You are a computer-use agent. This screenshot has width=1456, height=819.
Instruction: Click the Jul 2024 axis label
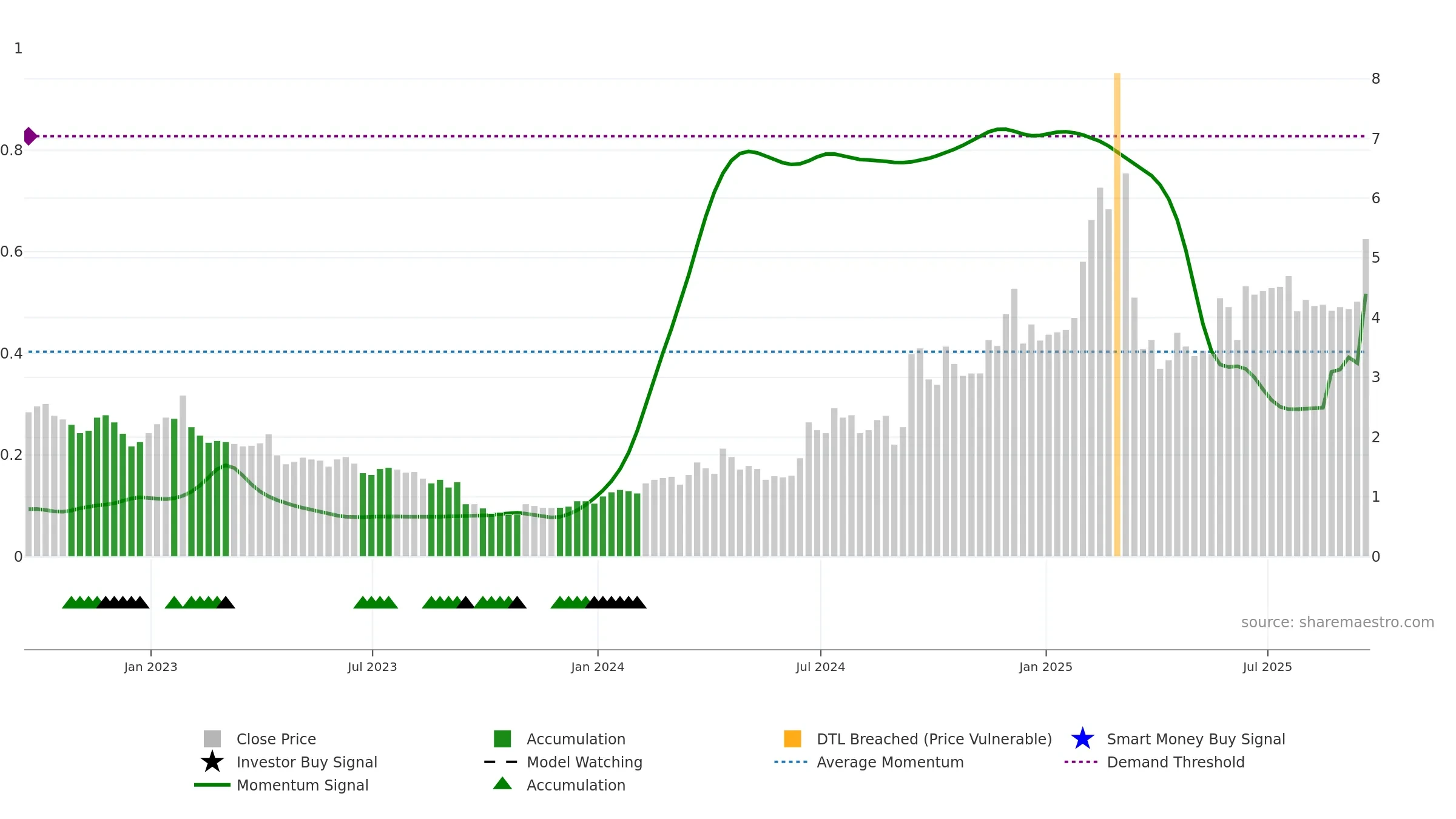[820, 667]
